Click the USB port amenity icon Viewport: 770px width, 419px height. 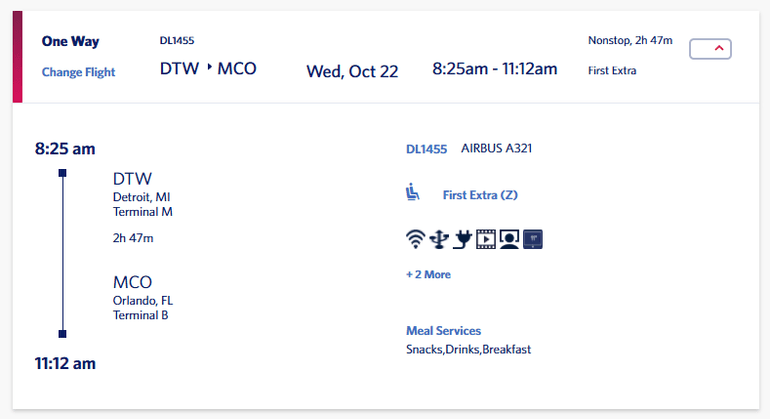[x=438, y=239]
